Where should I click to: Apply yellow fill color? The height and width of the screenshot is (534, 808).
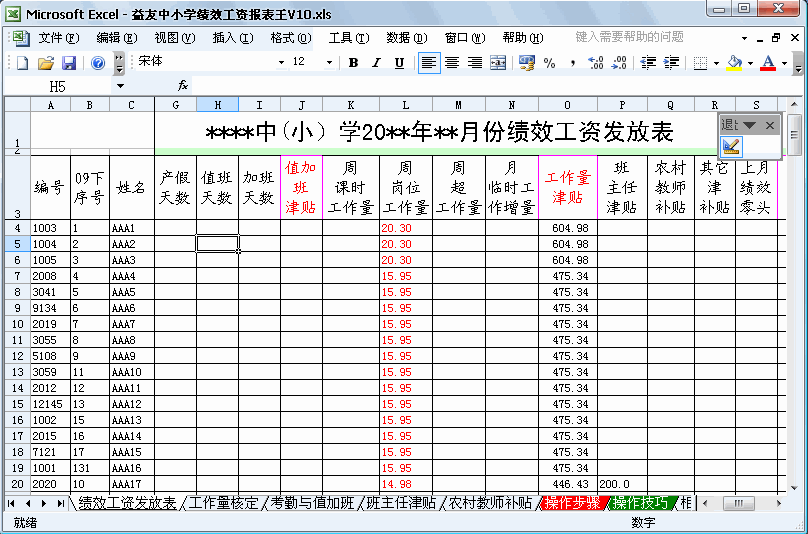(x=734, y=63)
